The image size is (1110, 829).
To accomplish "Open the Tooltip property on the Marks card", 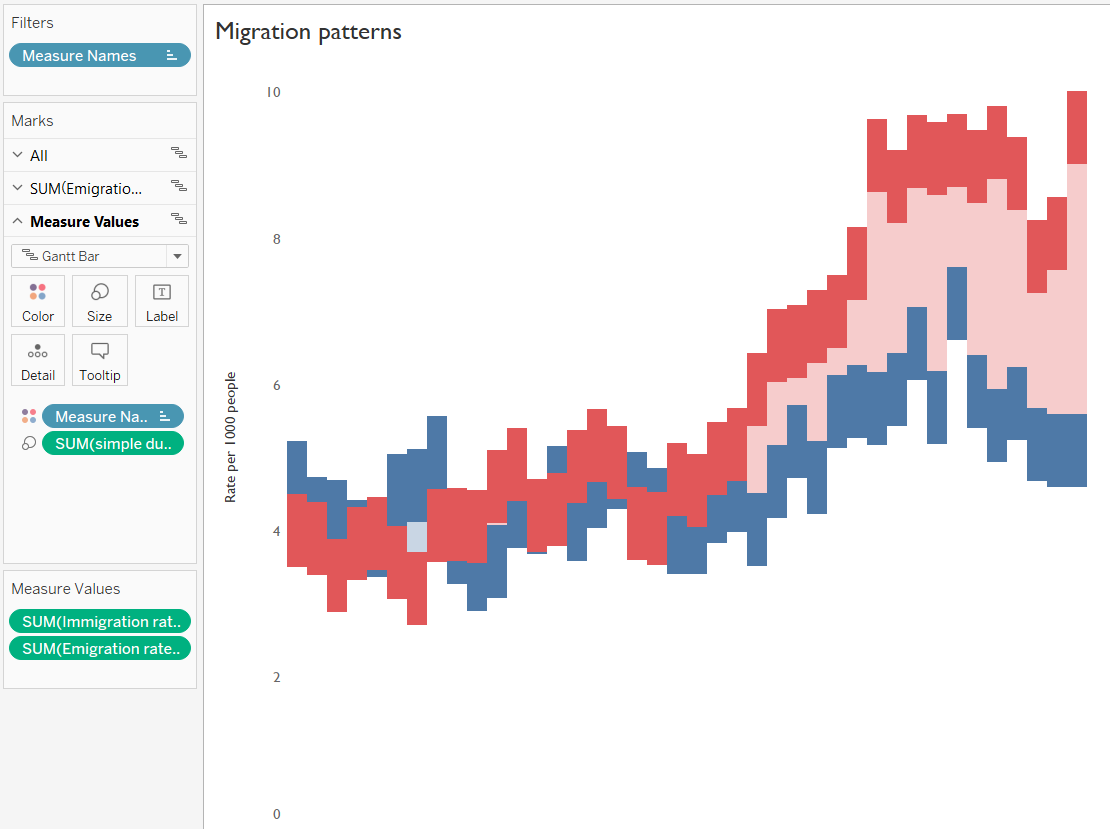I will 99,360.
